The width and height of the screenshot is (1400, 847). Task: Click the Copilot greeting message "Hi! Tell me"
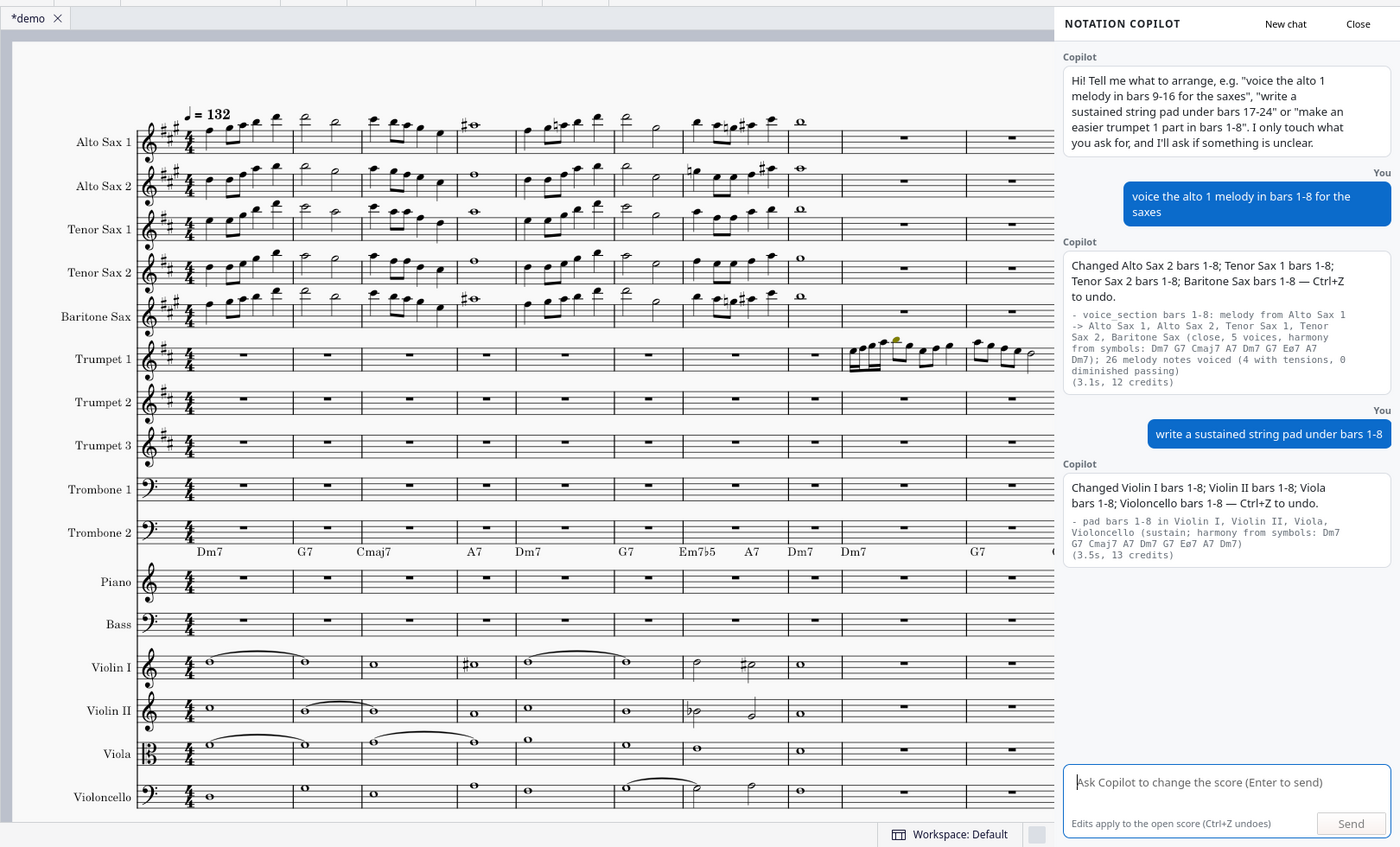(1226, 111)
